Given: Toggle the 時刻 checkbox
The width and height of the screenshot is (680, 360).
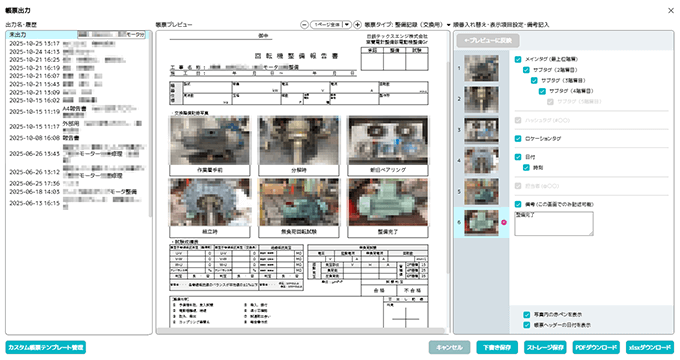Looking at the screenshot, I should coord(526,167).
